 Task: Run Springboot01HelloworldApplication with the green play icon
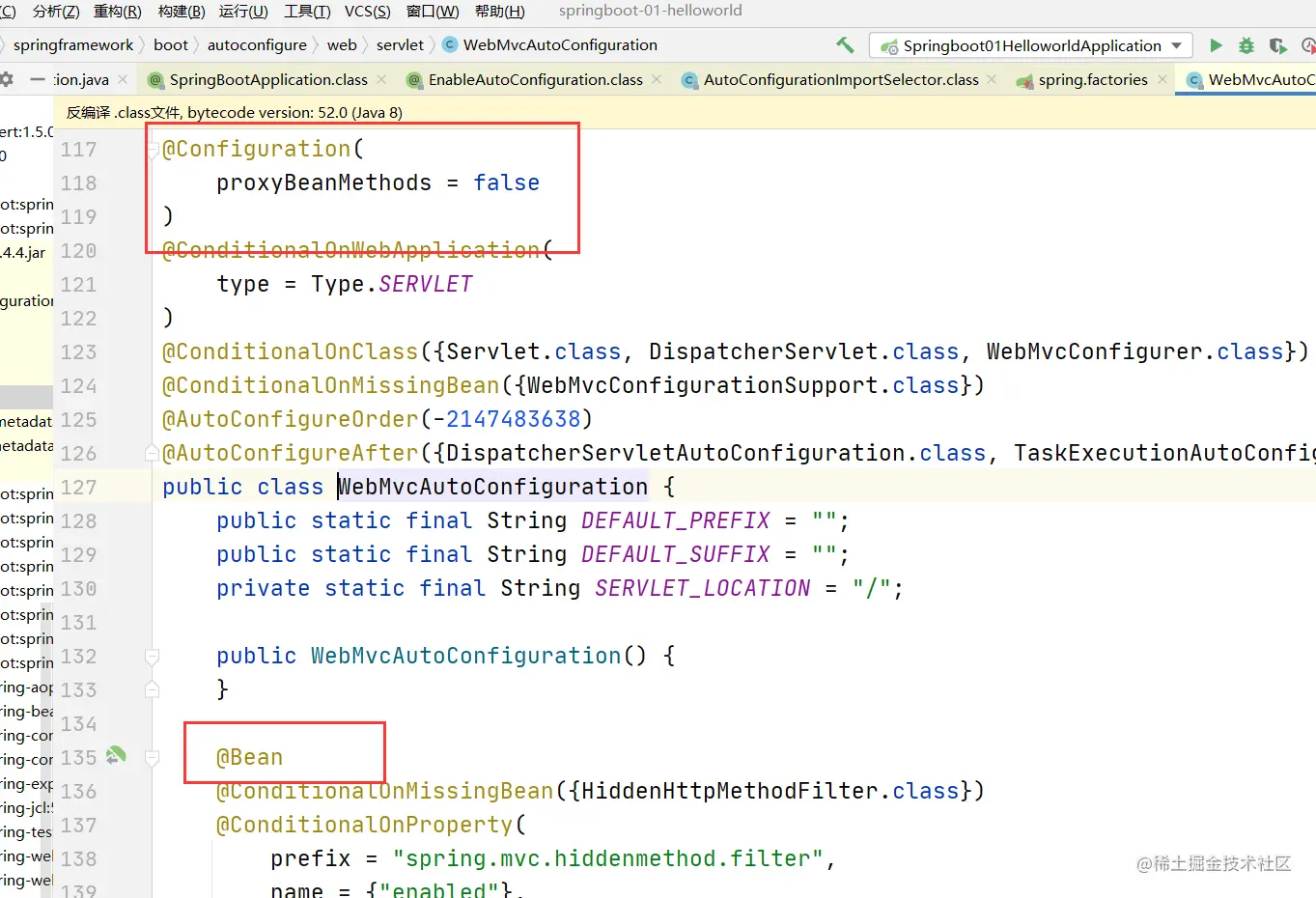click(x=1216, y=45)
